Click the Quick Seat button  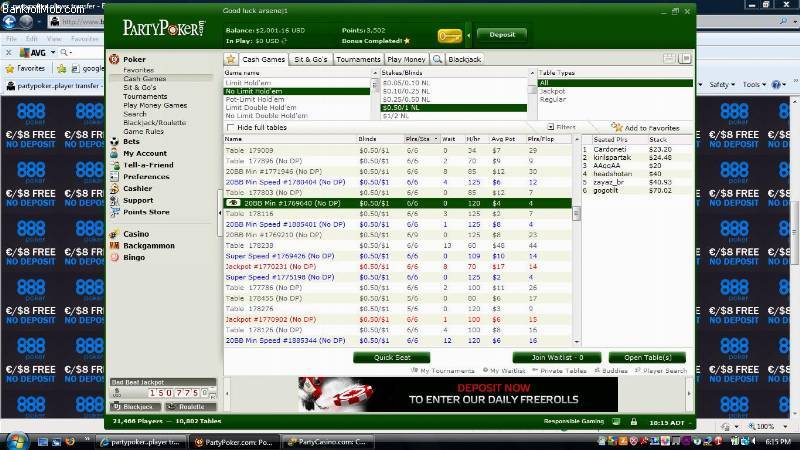(x=392, y=357)
